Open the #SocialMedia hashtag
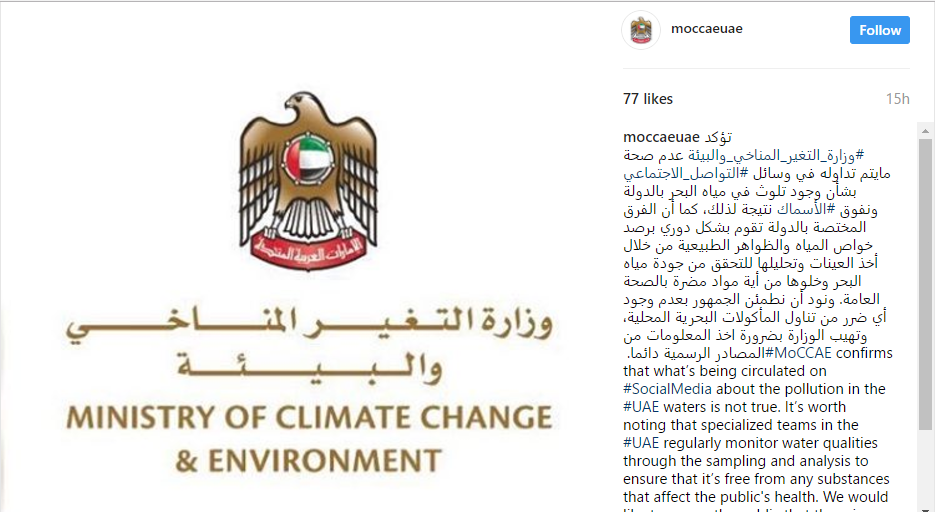Screen dimensions: 935x512 tap(667, 389)
